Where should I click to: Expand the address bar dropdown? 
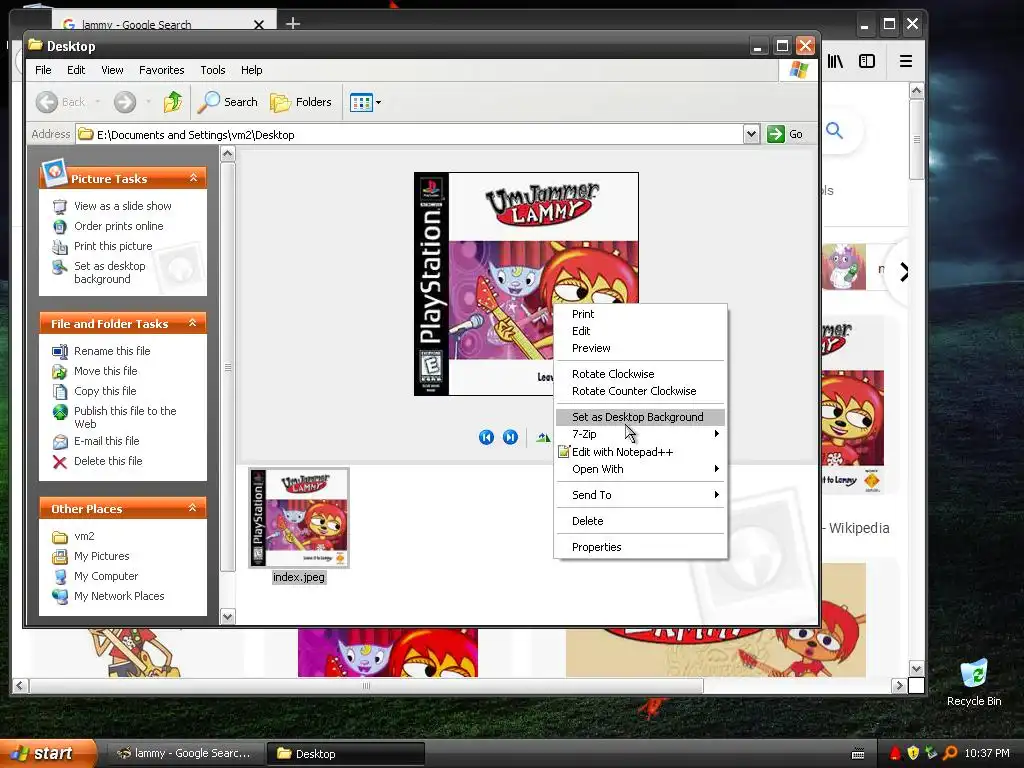(x=751, y=134)
